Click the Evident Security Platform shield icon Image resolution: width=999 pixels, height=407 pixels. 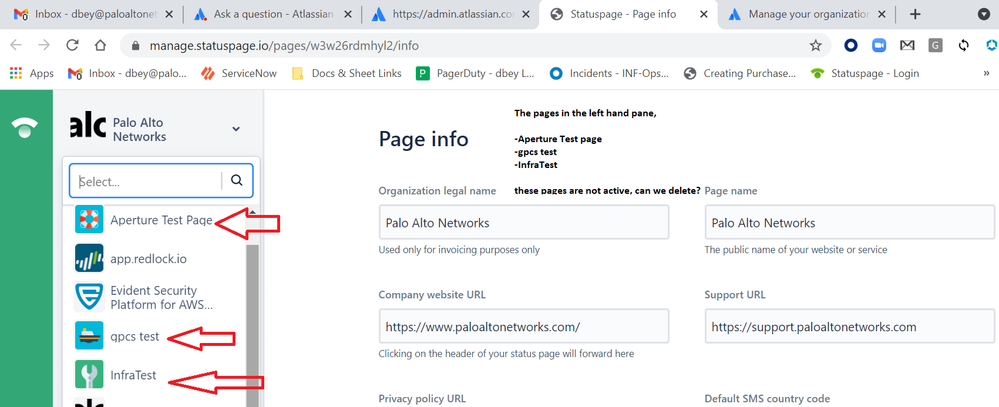click(x=89, y=297)
